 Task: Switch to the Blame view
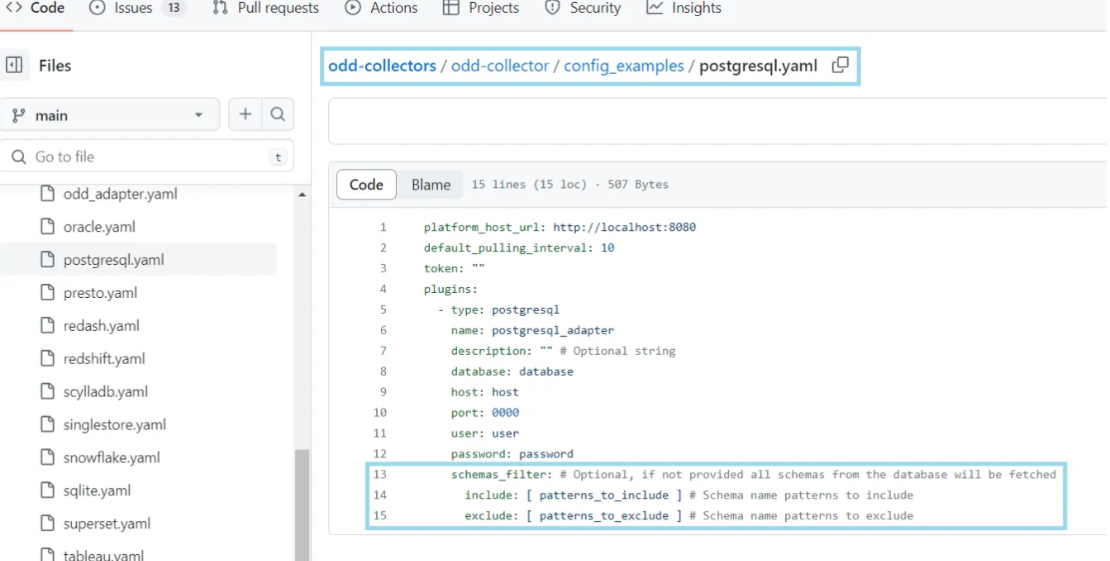click(431, 184)
